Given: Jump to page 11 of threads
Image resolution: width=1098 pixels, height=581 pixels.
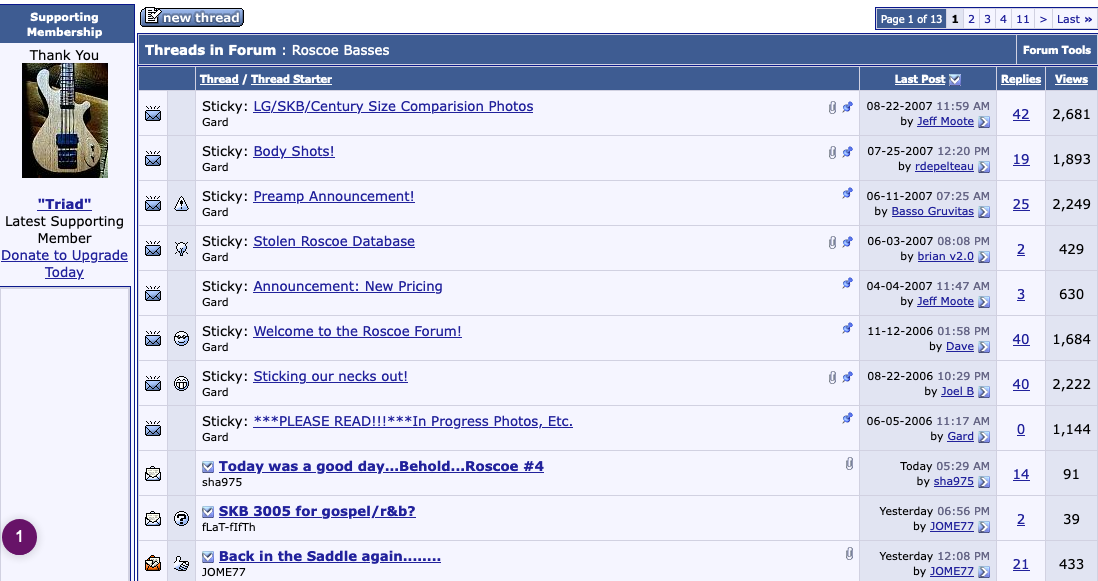Looking at the screenshot, I should point(1023,19).
